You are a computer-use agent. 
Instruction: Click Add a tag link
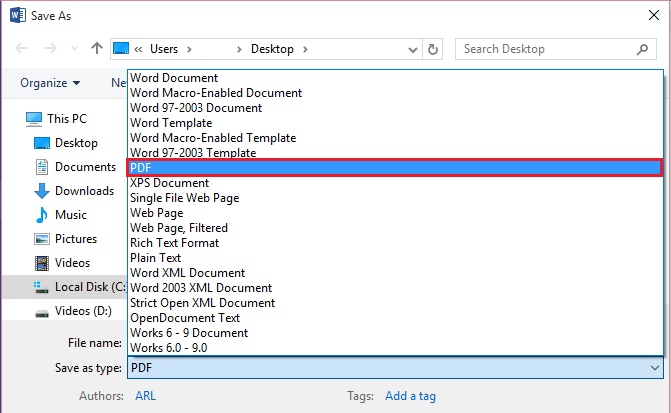(410, 396)
